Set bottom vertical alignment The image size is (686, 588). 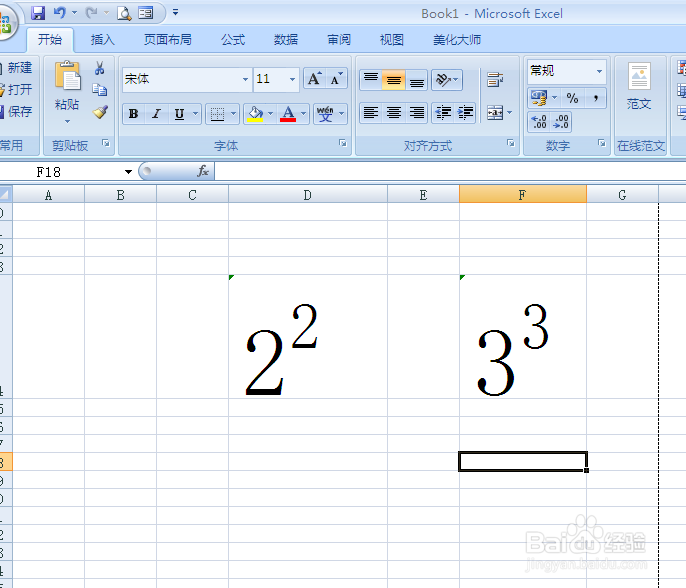coord(416,80)
